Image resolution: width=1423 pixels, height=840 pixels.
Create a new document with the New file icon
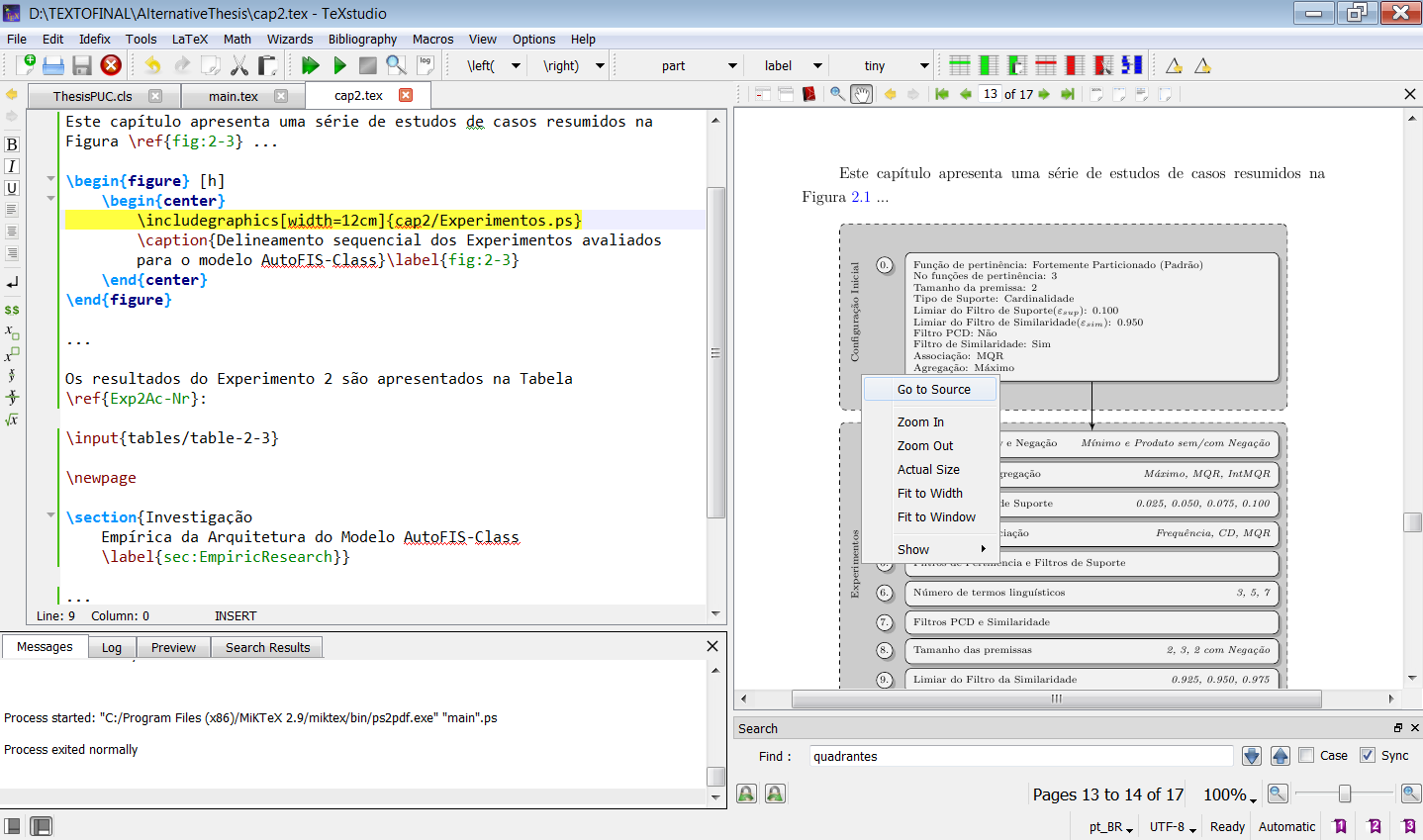coord(26,65)
